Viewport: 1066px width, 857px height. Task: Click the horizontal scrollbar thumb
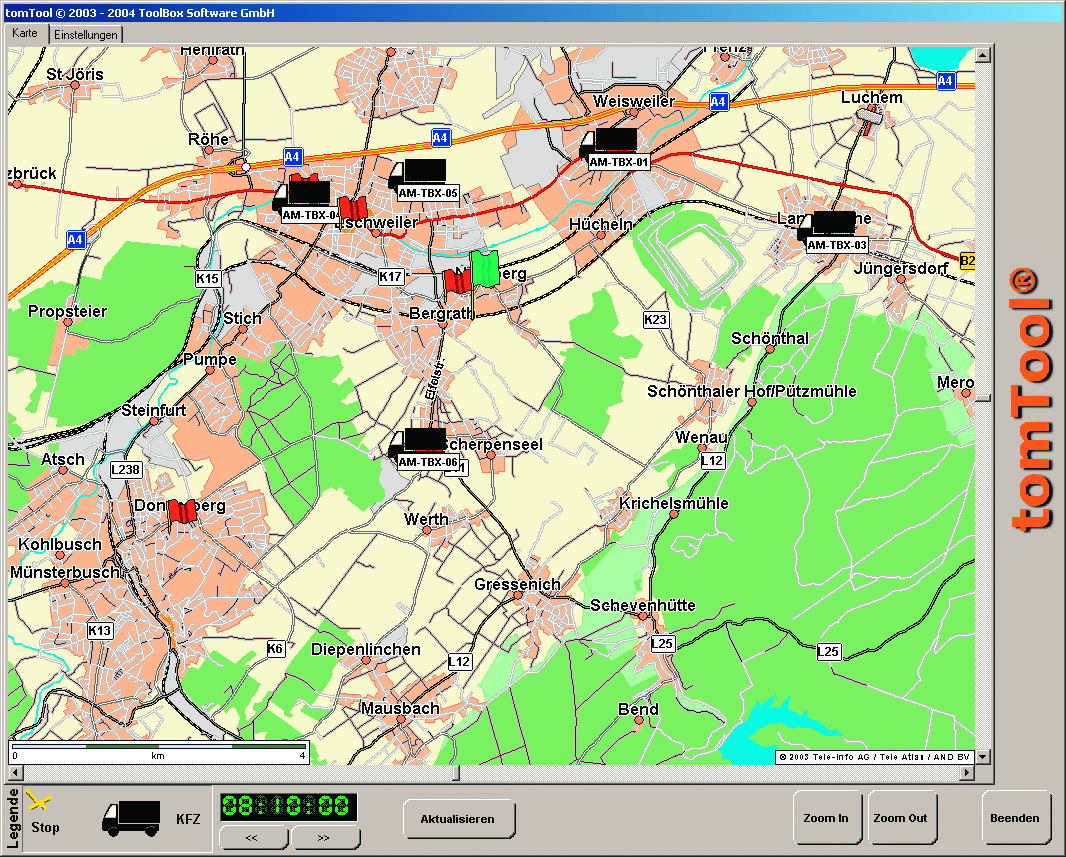point(456,773)
